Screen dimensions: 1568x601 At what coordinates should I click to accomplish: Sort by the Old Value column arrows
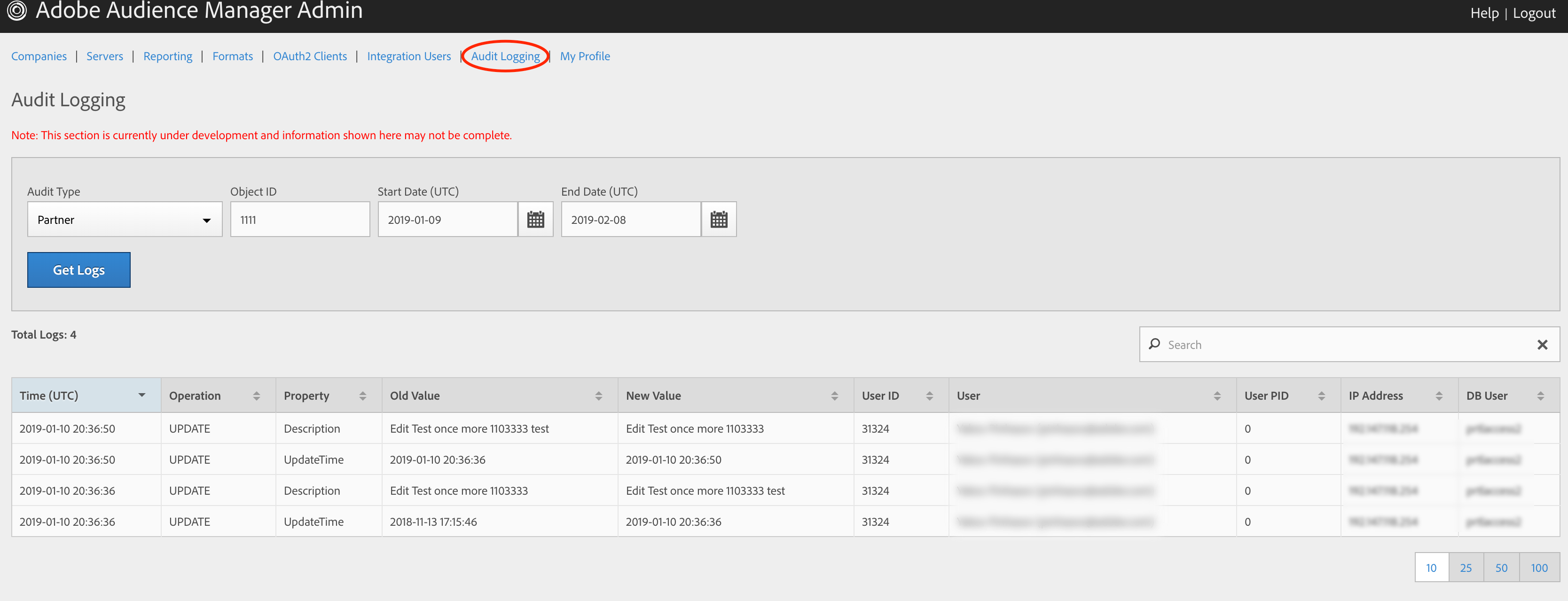pyautogui.click(x=598, y=396)
